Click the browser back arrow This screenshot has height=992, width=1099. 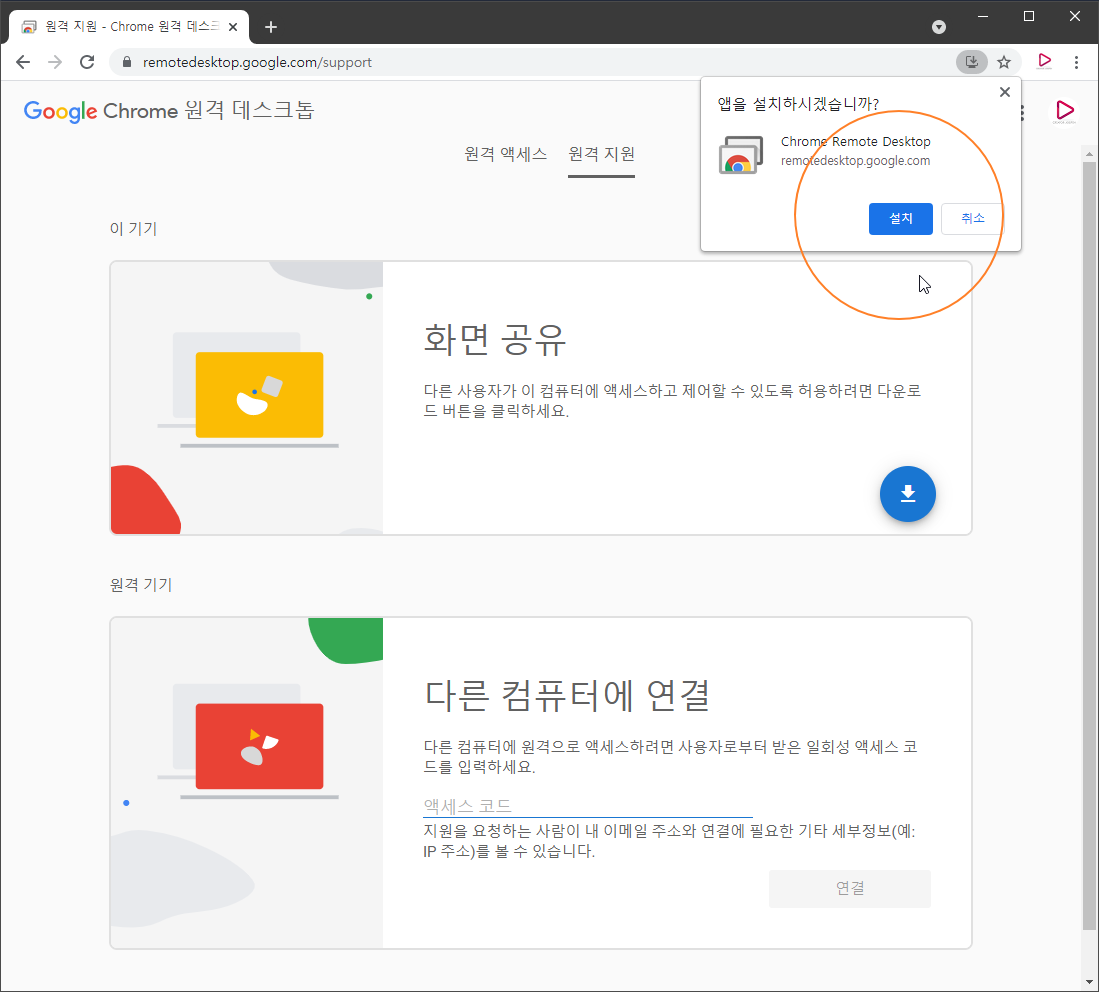tap(23, 62)
